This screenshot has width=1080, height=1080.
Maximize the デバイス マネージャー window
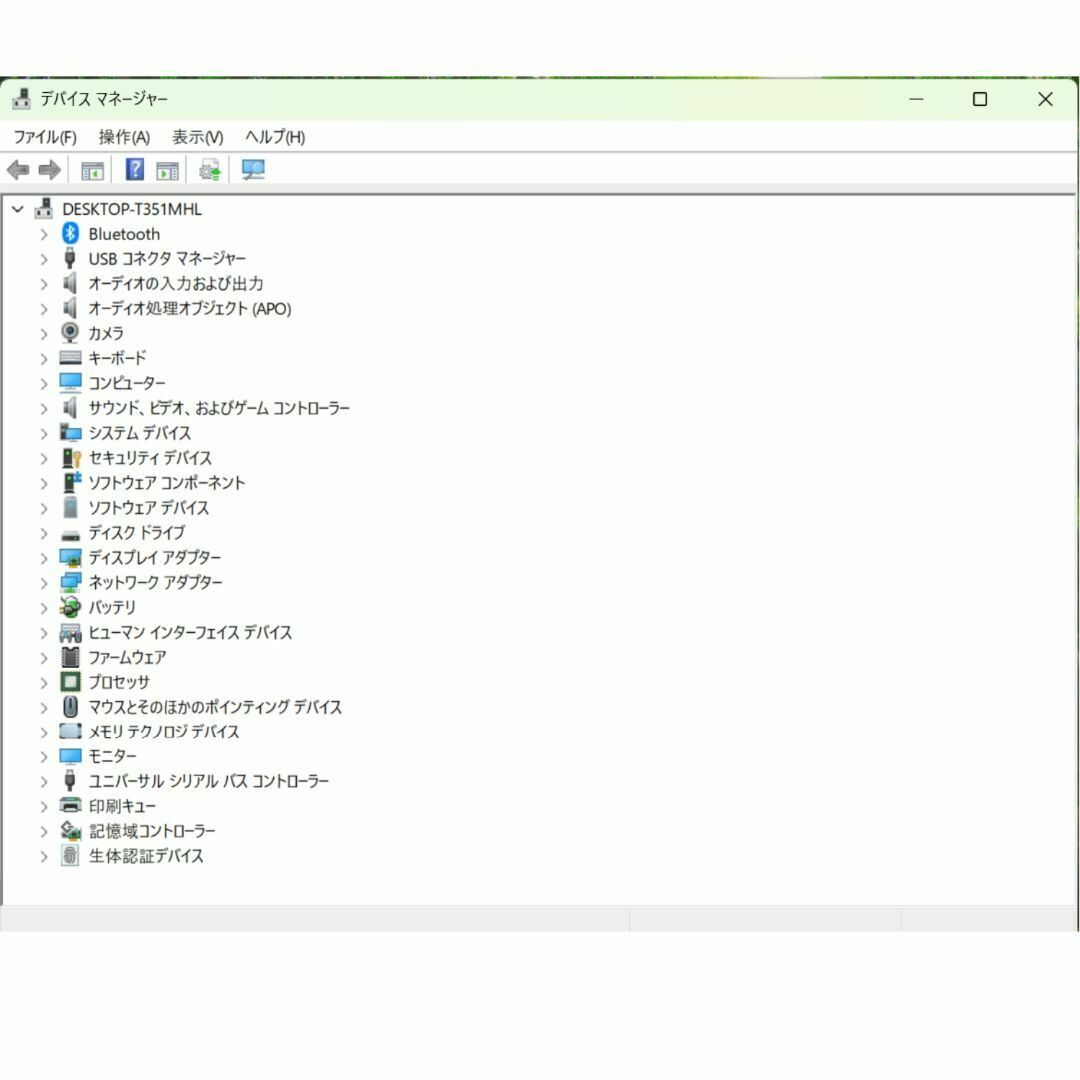point(979,99)
